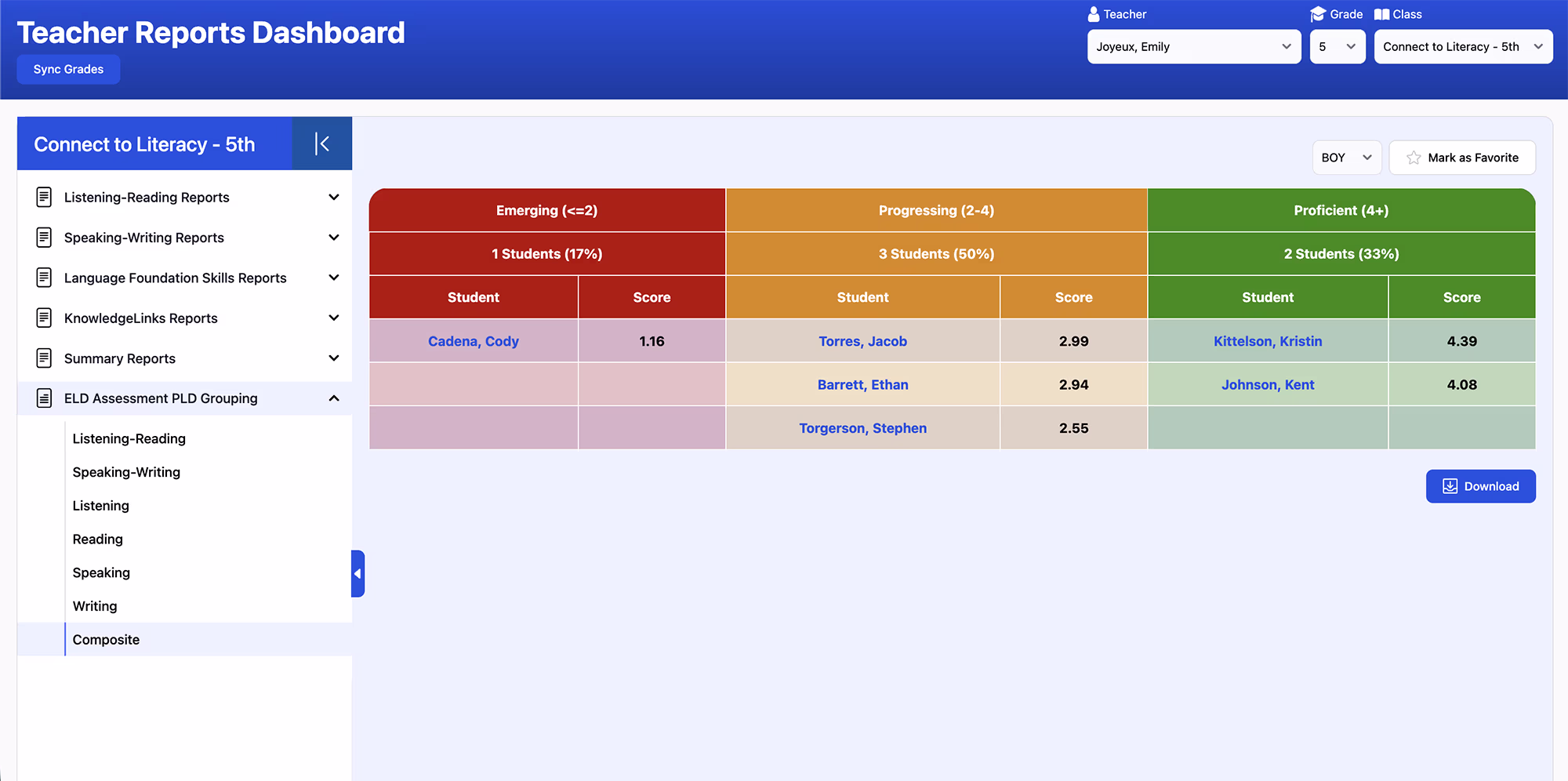Click the Class book icon
Image resolution: width=1568 pixels, height=781 pixels.
click(1382, 14)
